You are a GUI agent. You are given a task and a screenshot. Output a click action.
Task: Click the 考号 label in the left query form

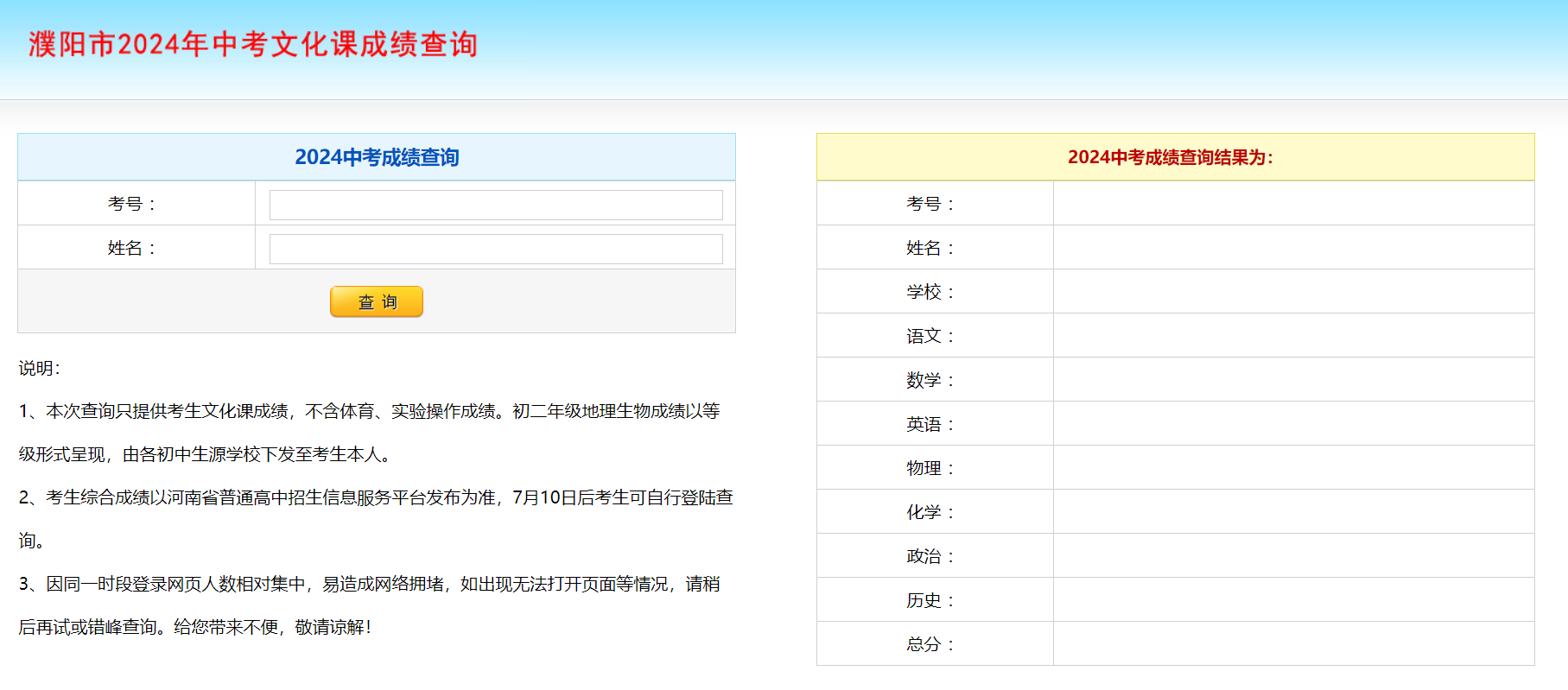[x=131, y=204]
